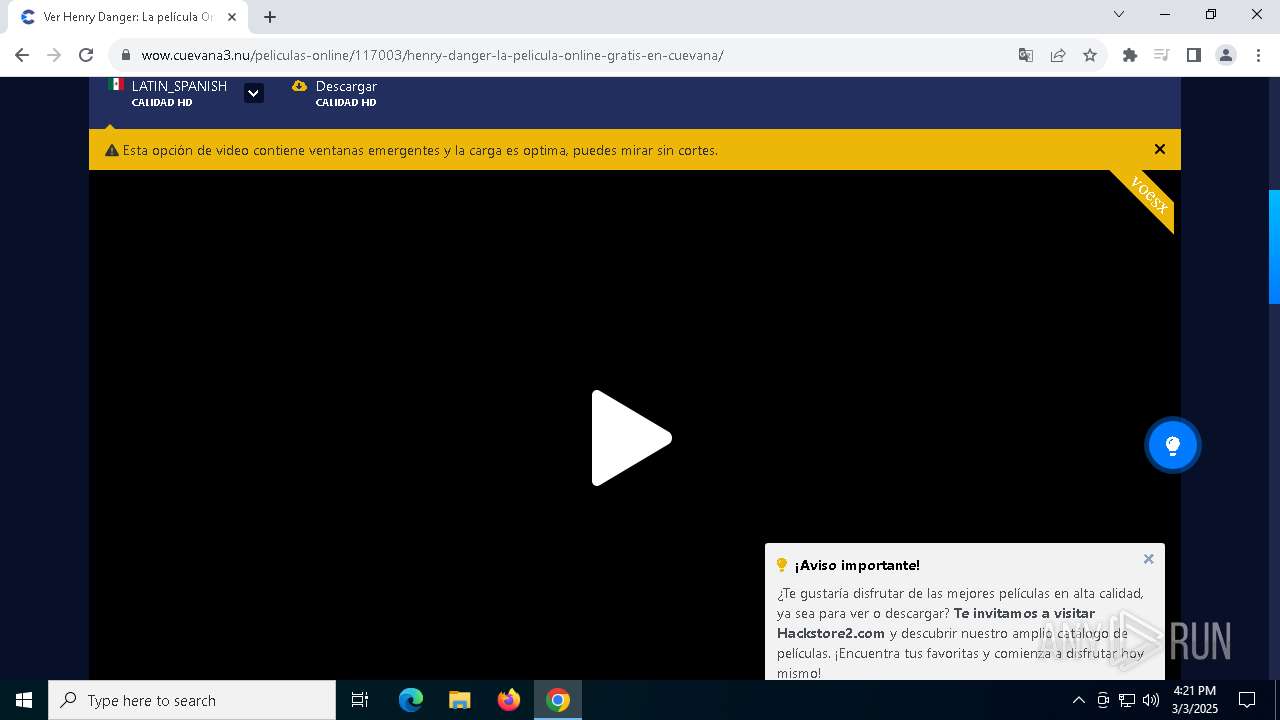Translate this page icon
This screenshot has height=720, width=1280.
[1026, 55]
